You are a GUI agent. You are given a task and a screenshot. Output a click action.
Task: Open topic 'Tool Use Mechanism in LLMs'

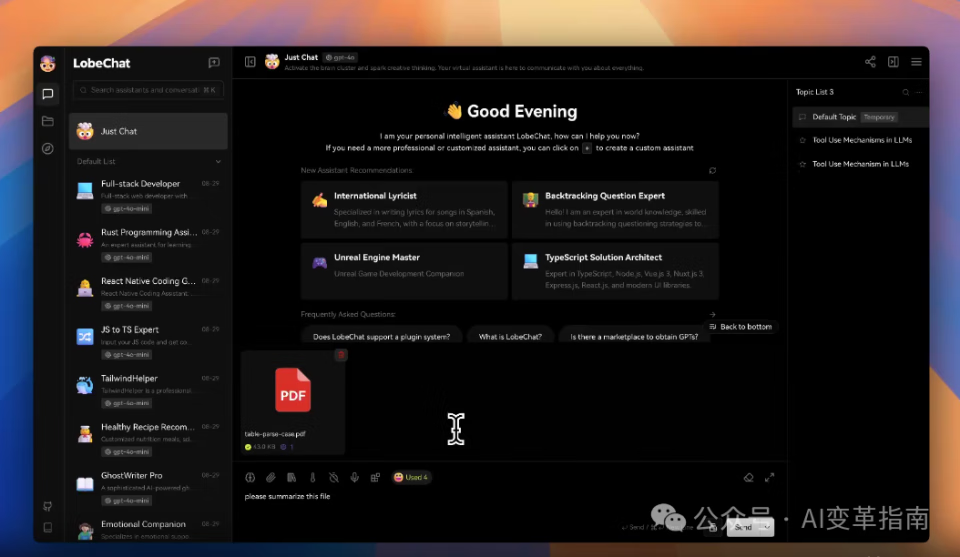(860, 164)
